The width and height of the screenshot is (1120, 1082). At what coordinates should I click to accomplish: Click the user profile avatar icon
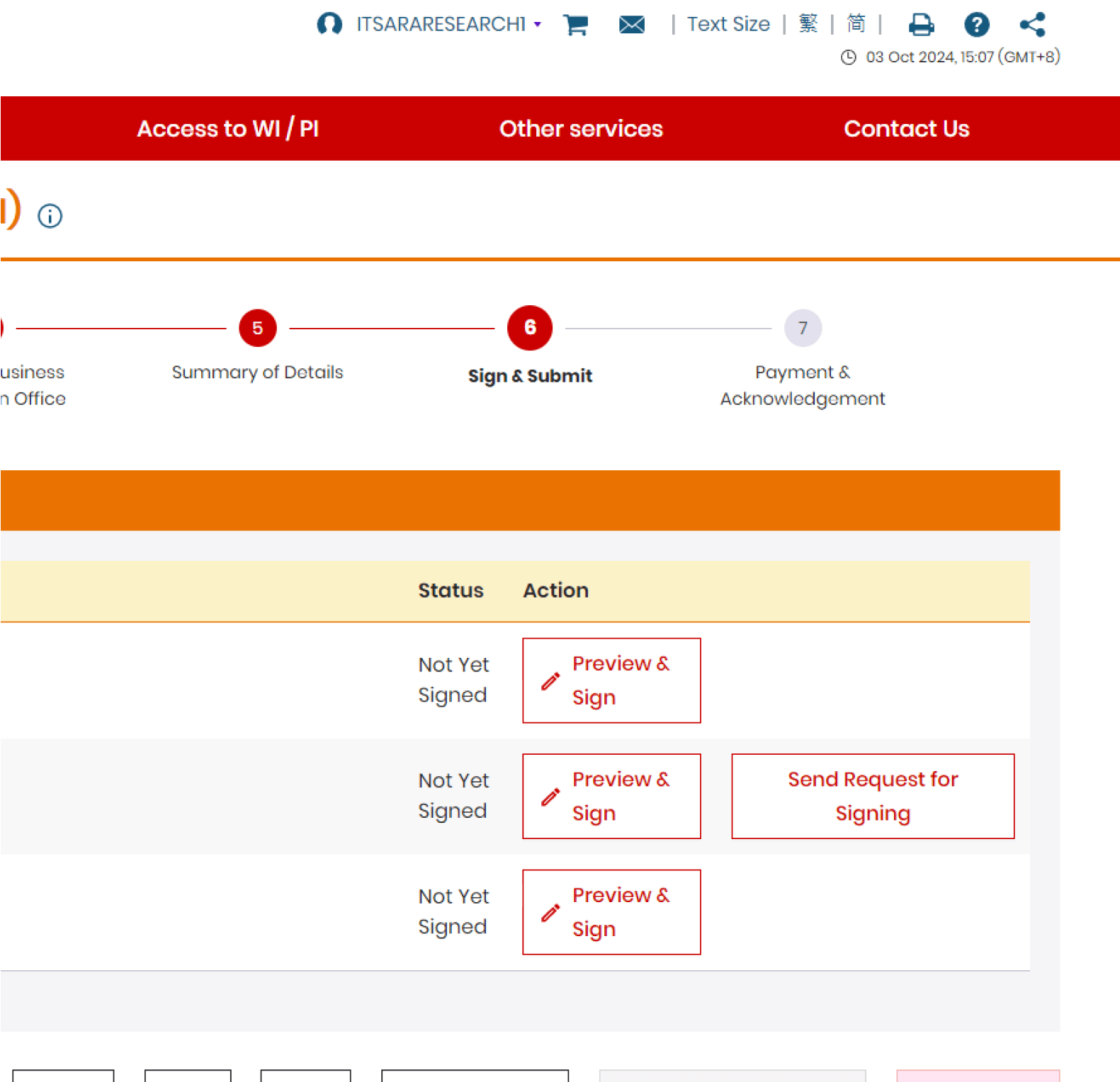pos(329,24)
